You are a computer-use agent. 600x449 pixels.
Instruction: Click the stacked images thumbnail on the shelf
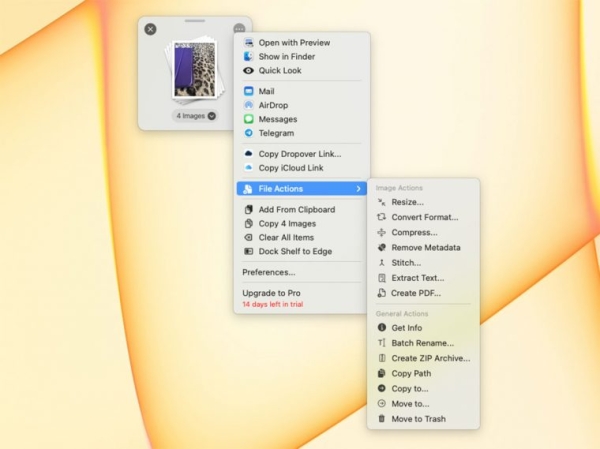pos(195,70)
